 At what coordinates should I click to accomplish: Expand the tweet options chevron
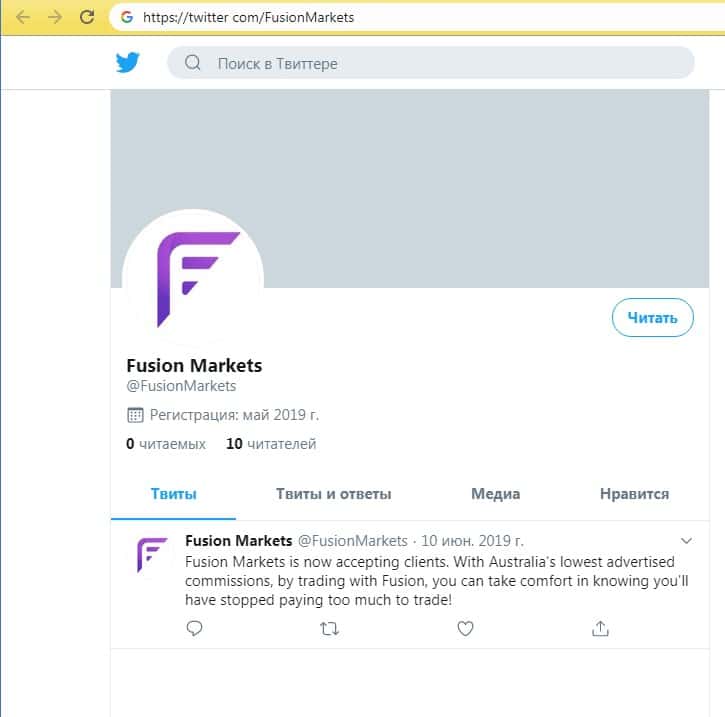pos(686,541)
